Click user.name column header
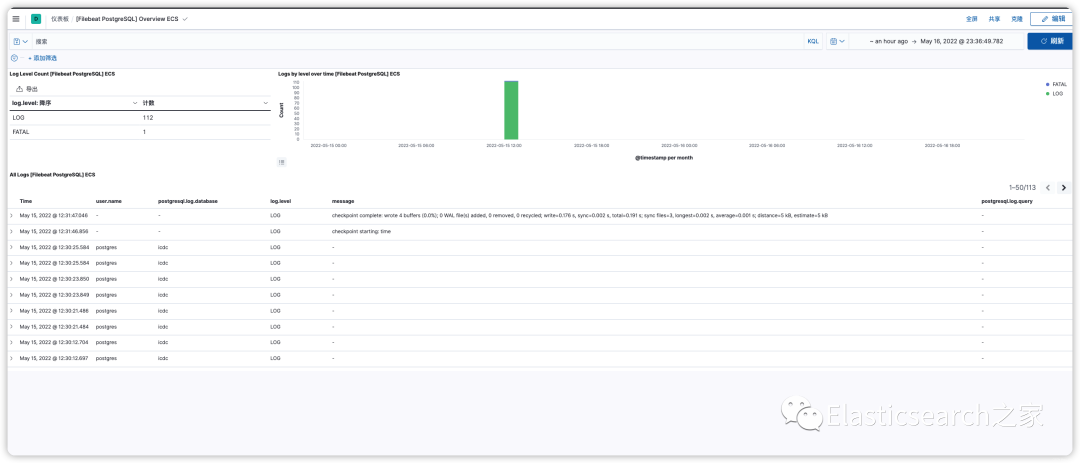 (109, 201)
